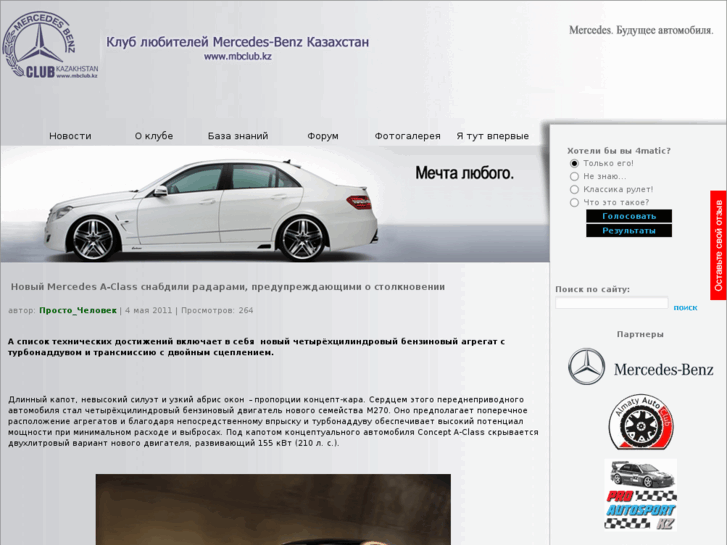This screenshot has height=545, width=727.
Task: Click the Mercedes-Benz Club Kazakhstan logo
Action: [x=50, y=45]
